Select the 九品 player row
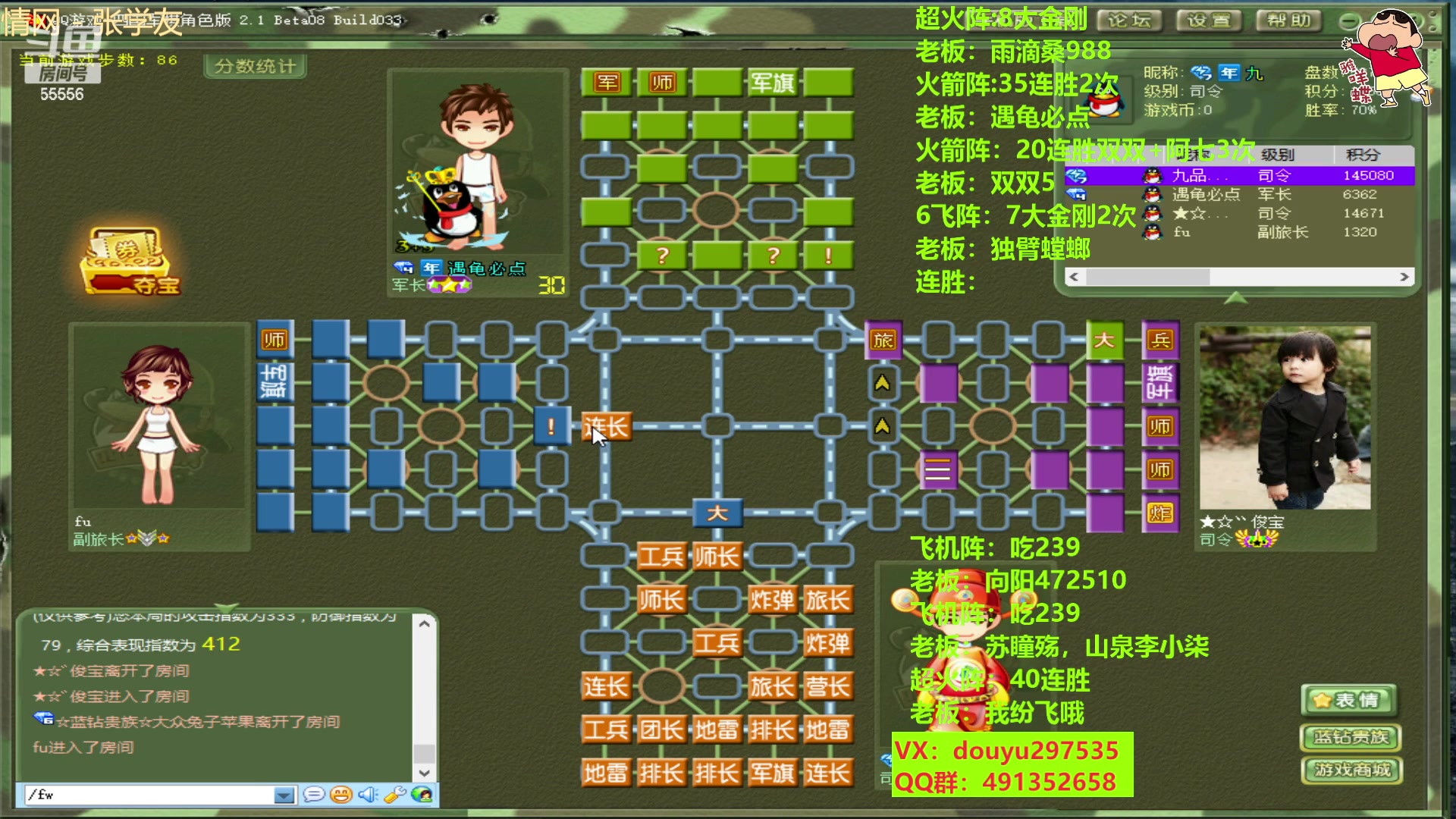 pos(1240,175)
